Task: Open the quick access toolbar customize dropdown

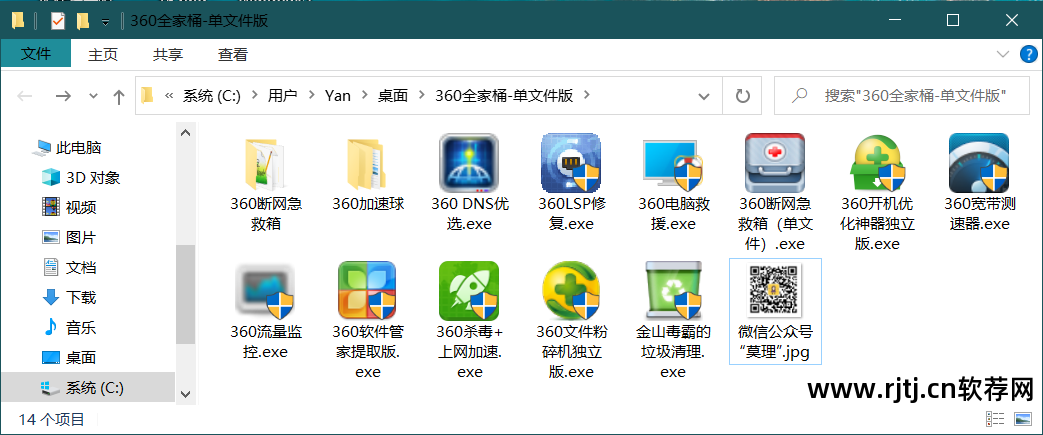Action: click(x=105, y=22)
